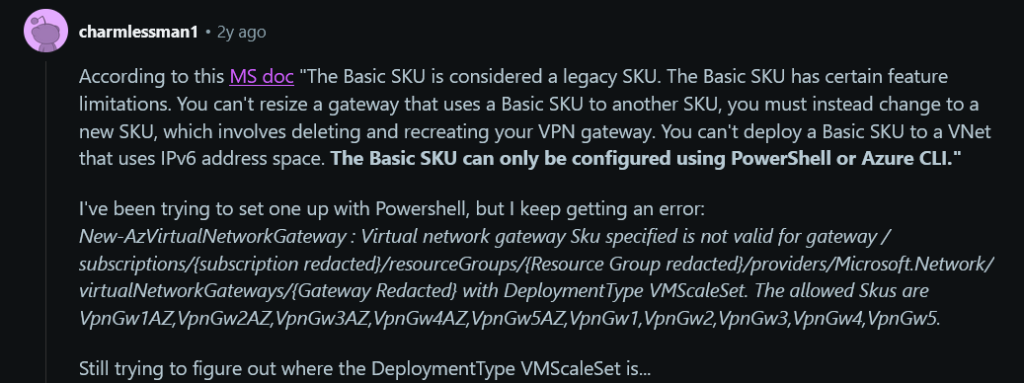
Task: Open the comment's "2y ago" timestamp permalink
Action: 241,31
